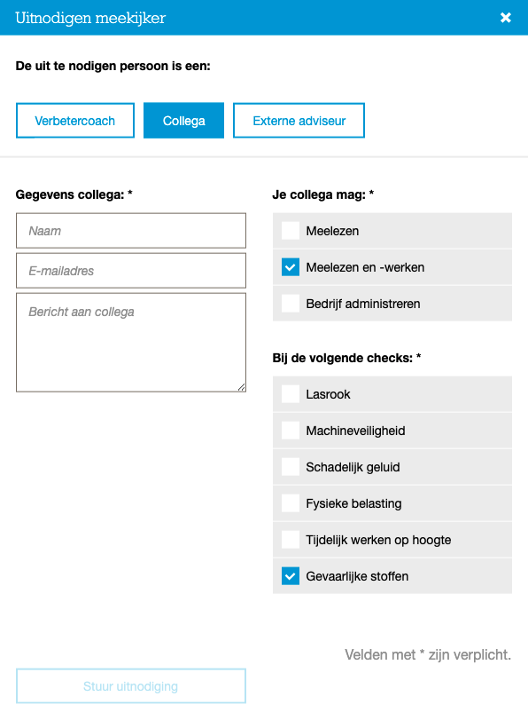Check the Meelezen checkbox
528x720 pixels.
click(290, 231)
